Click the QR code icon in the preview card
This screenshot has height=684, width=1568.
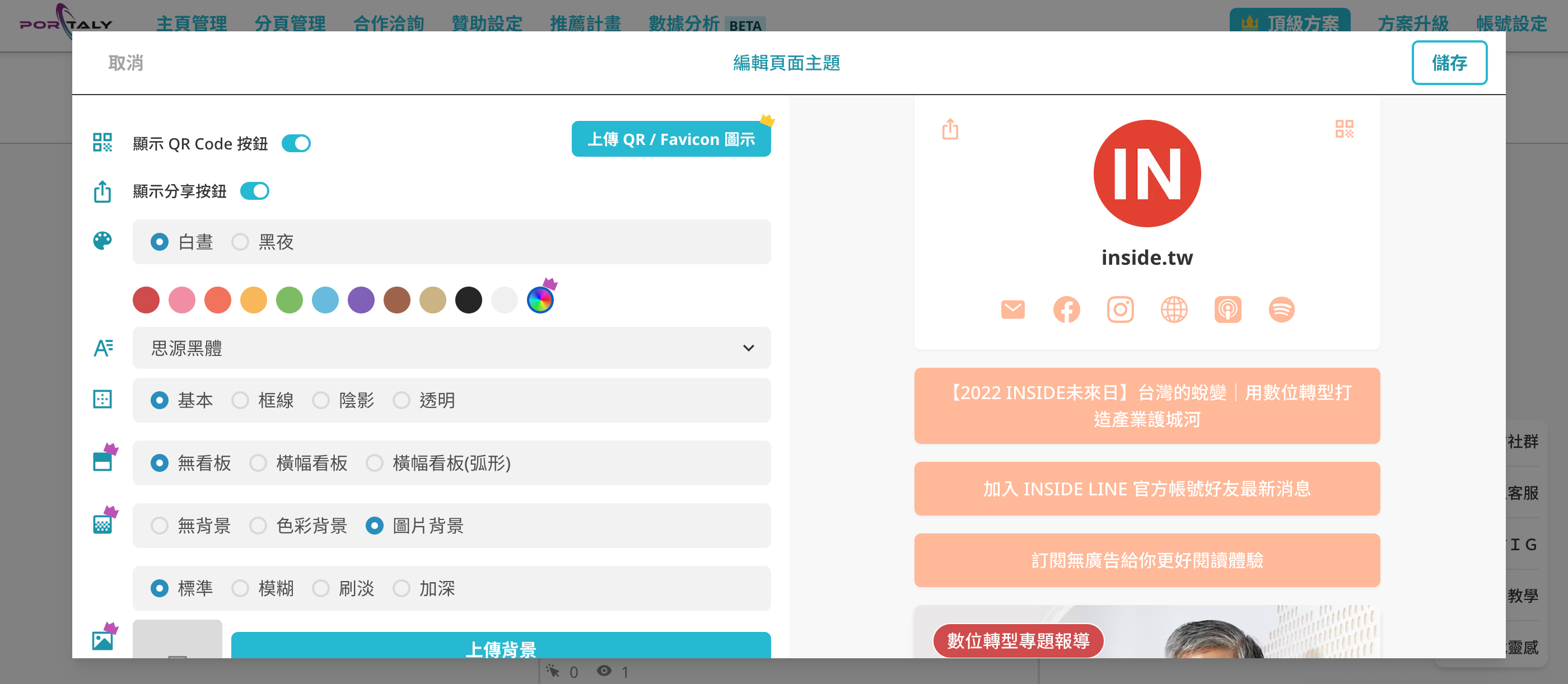pyautogui.click(x=1344, y=128)
